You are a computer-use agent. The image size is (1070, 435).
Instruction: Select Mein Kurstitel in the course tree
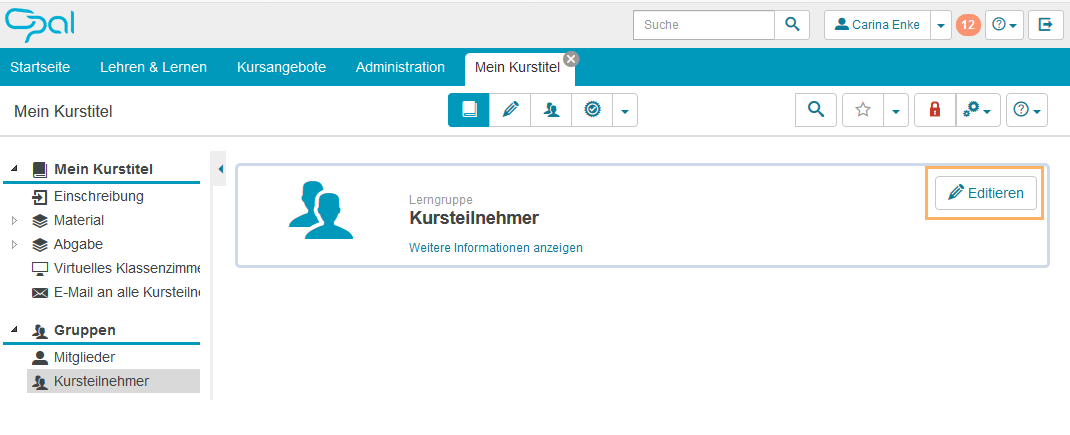tap(103, 169)
